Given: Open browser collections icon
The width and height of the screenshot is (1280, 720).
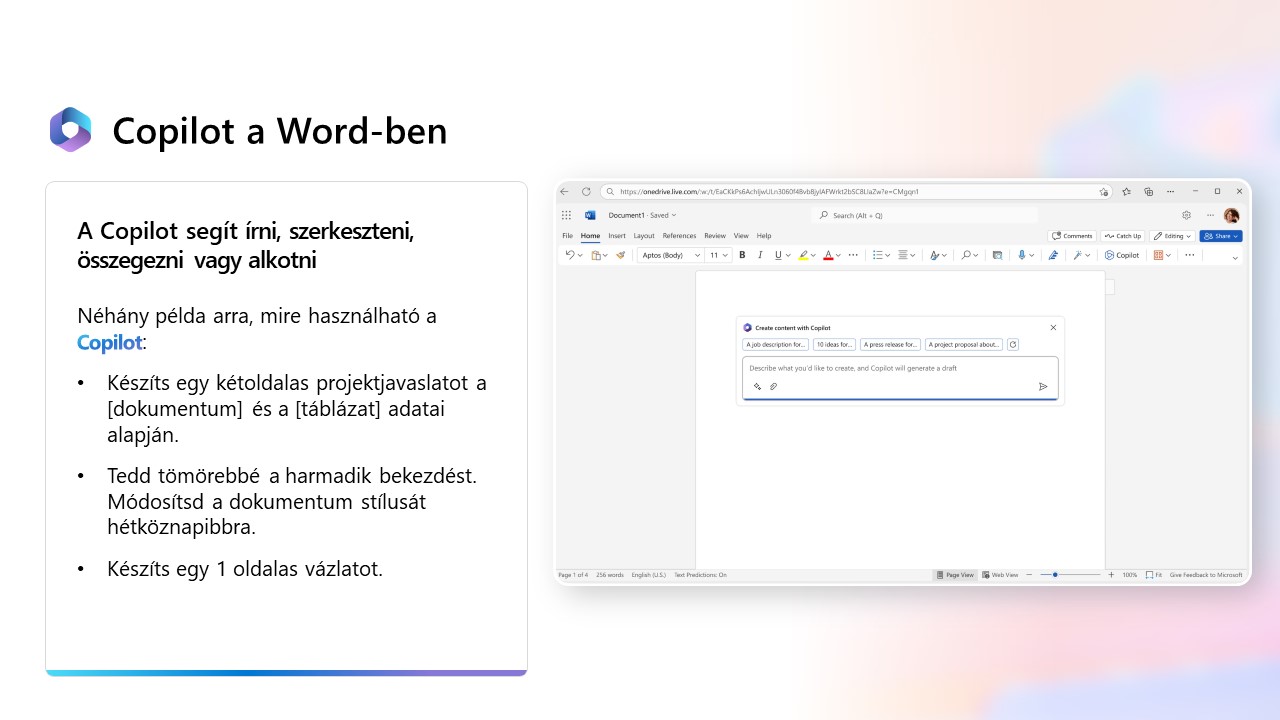Looking at the screenshot, I should (x=1148, y=191).
